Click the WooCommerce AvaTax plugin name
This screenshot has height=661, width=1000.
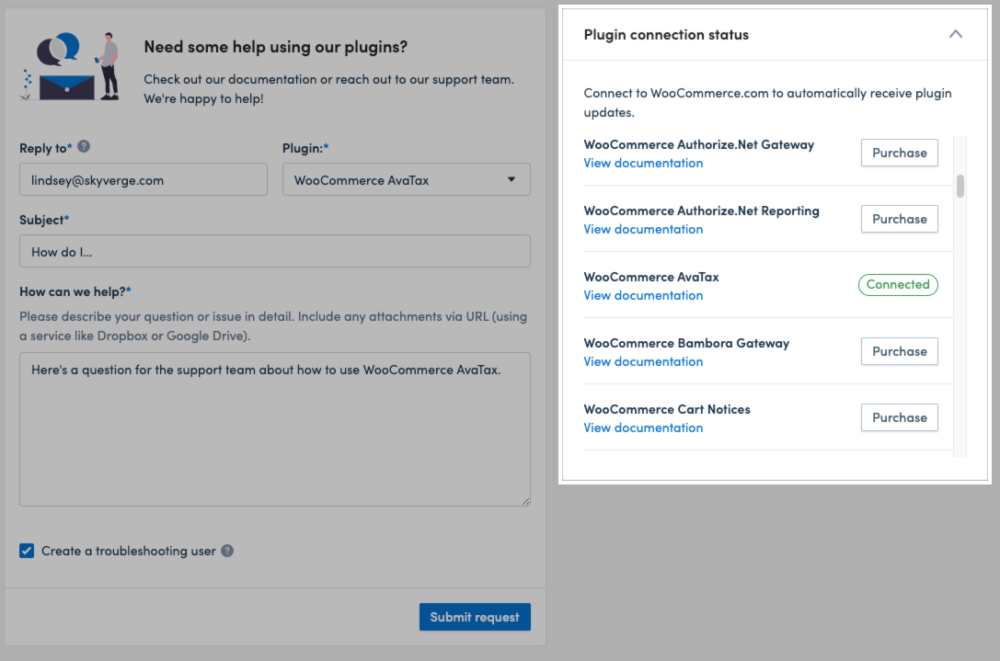tap(651, 277)
